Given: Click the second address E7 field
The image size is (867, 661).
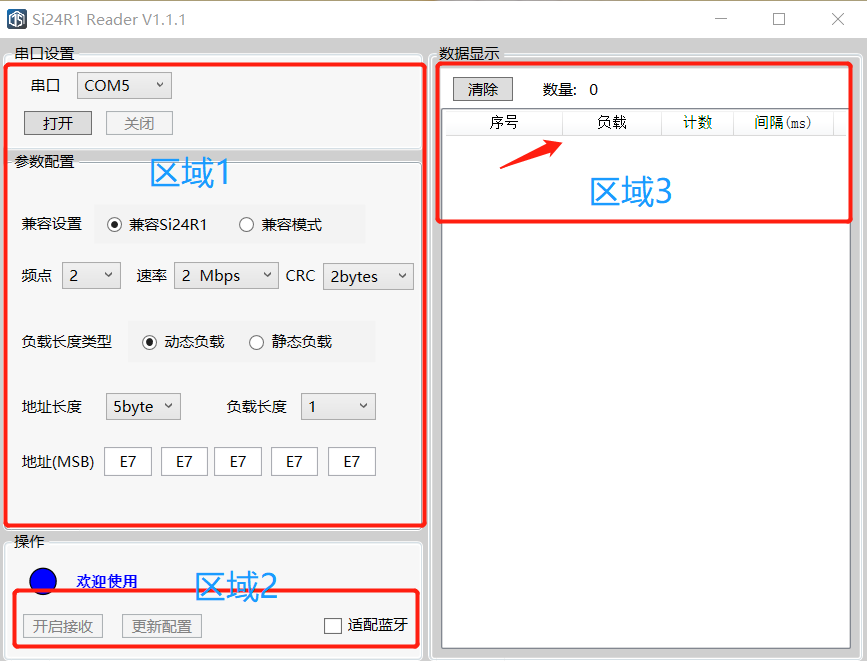Looking at the screenshot, I should [x=184, y=461].
